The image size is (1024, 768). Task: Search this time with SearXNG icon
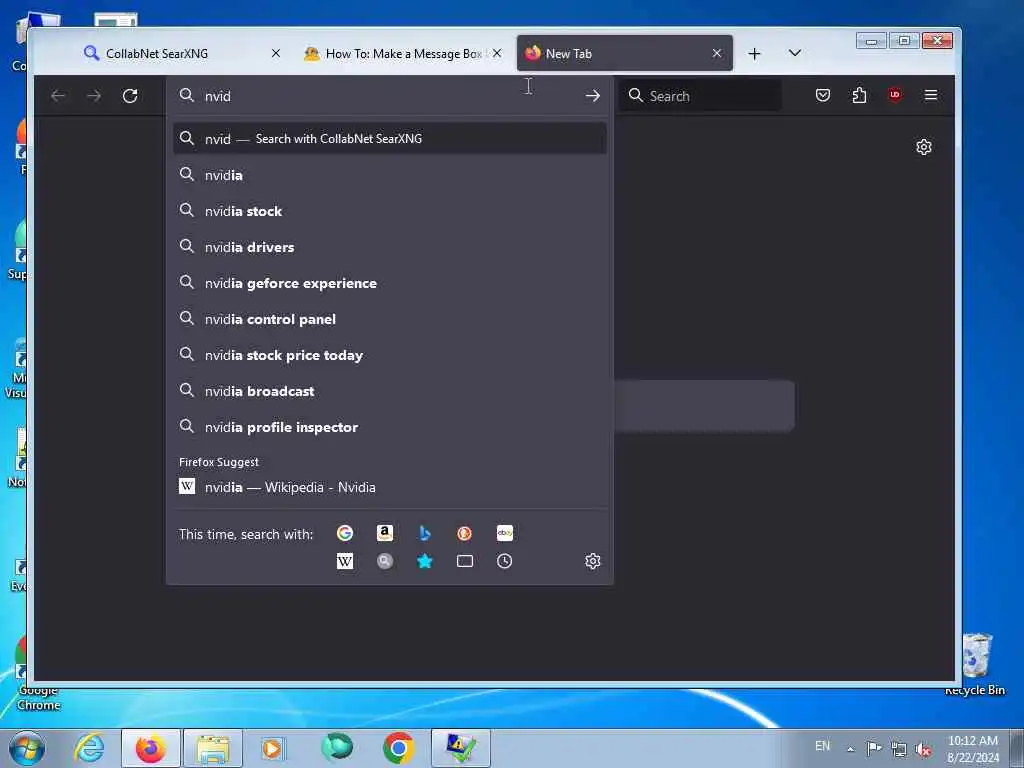pyautogui.click(x=385, y=561)
